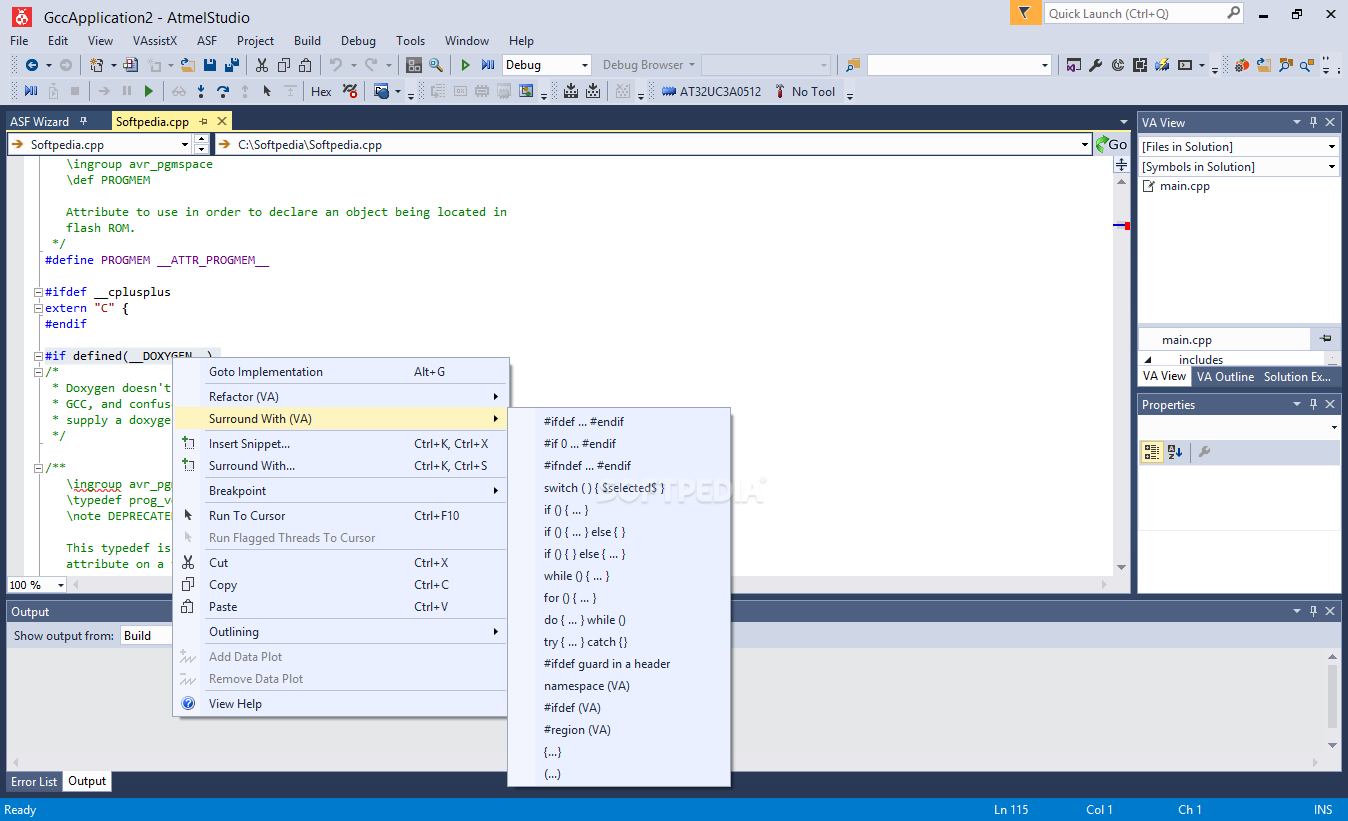Select main.cpp in VA View file list
The width and height of the screenshot is (1348, 821).
tap(1184, 186)
